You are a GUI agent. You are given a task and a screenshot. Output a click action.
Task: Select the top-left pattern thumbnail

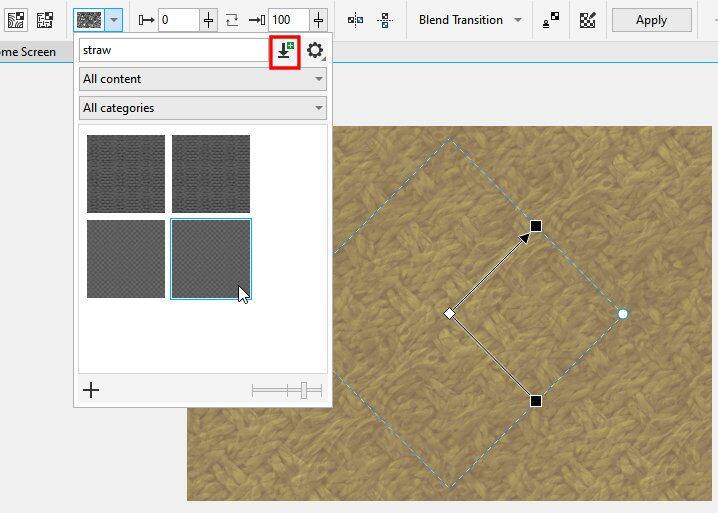(x=126, y=174)
